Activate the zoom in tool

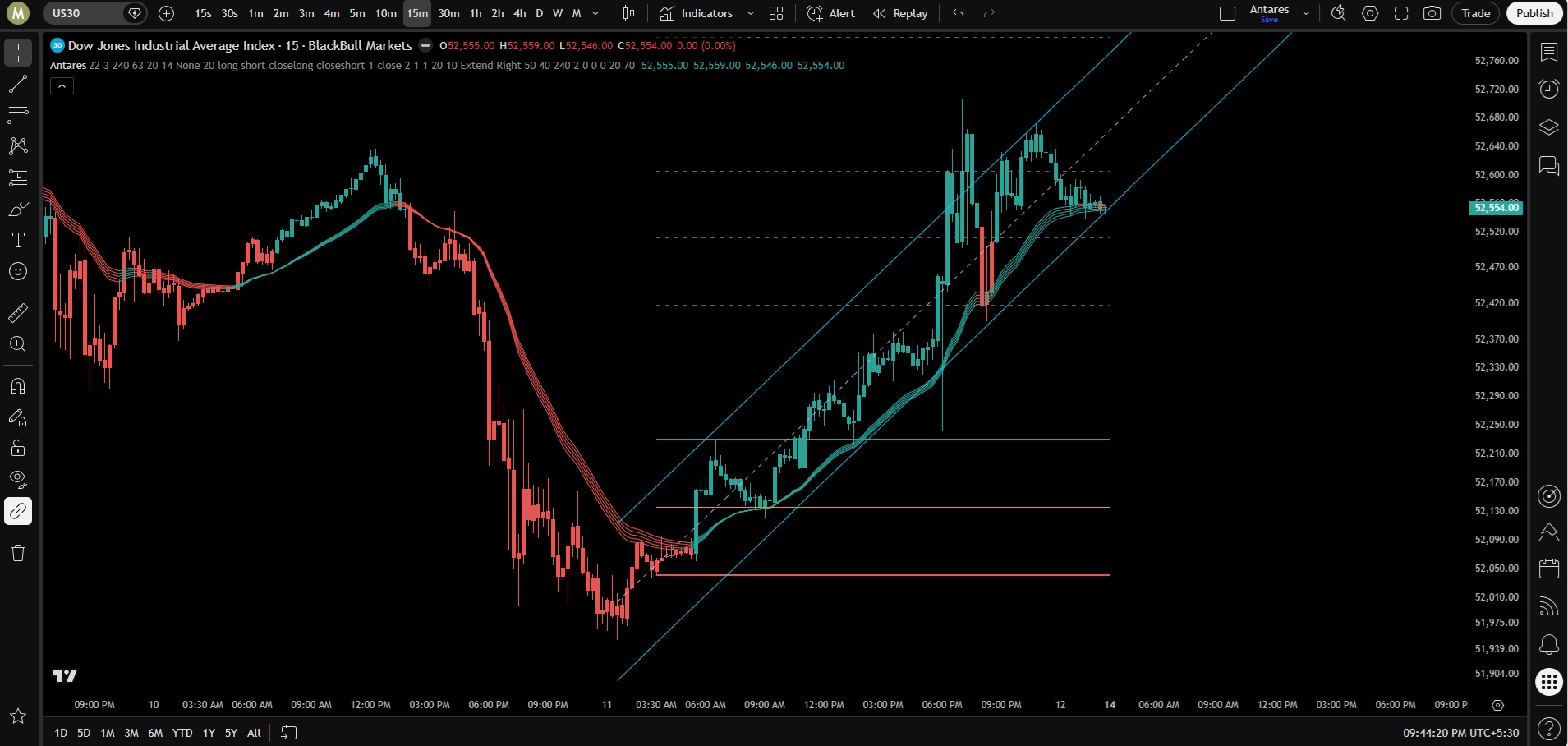coord(18,344)
